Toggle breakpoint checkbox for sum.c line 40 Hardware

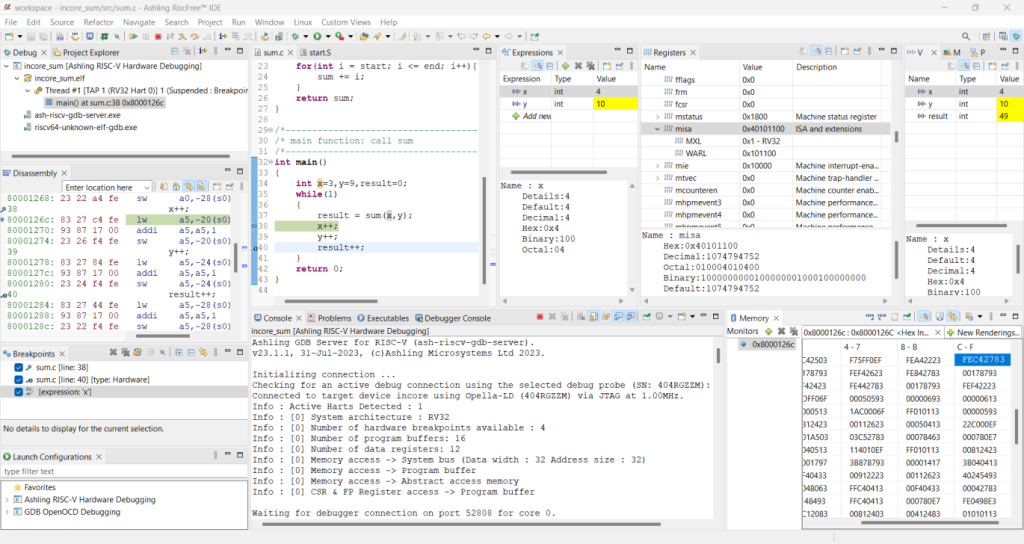[x=18, y=380]
